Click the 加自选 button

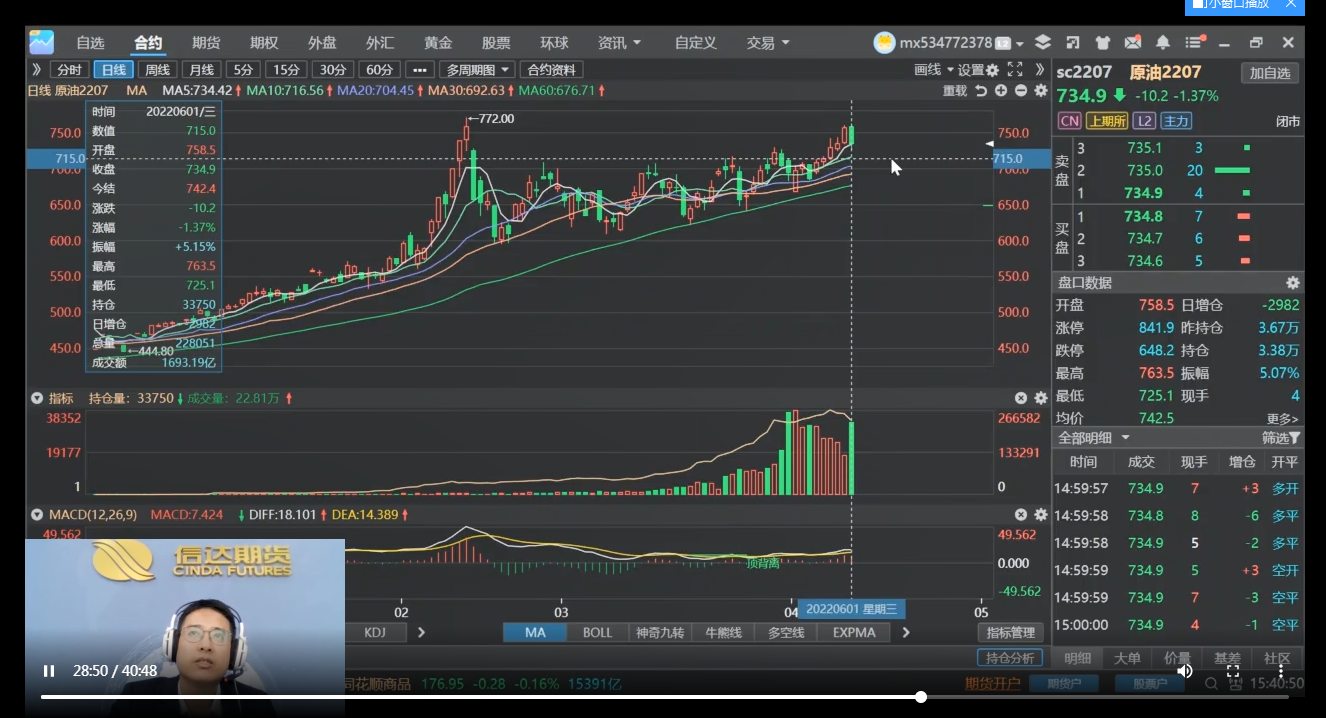pos(1270,73)
